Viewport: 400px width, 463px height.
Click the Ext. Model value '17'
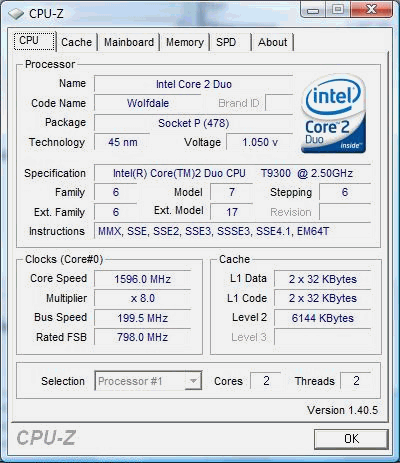click(232, 212)
